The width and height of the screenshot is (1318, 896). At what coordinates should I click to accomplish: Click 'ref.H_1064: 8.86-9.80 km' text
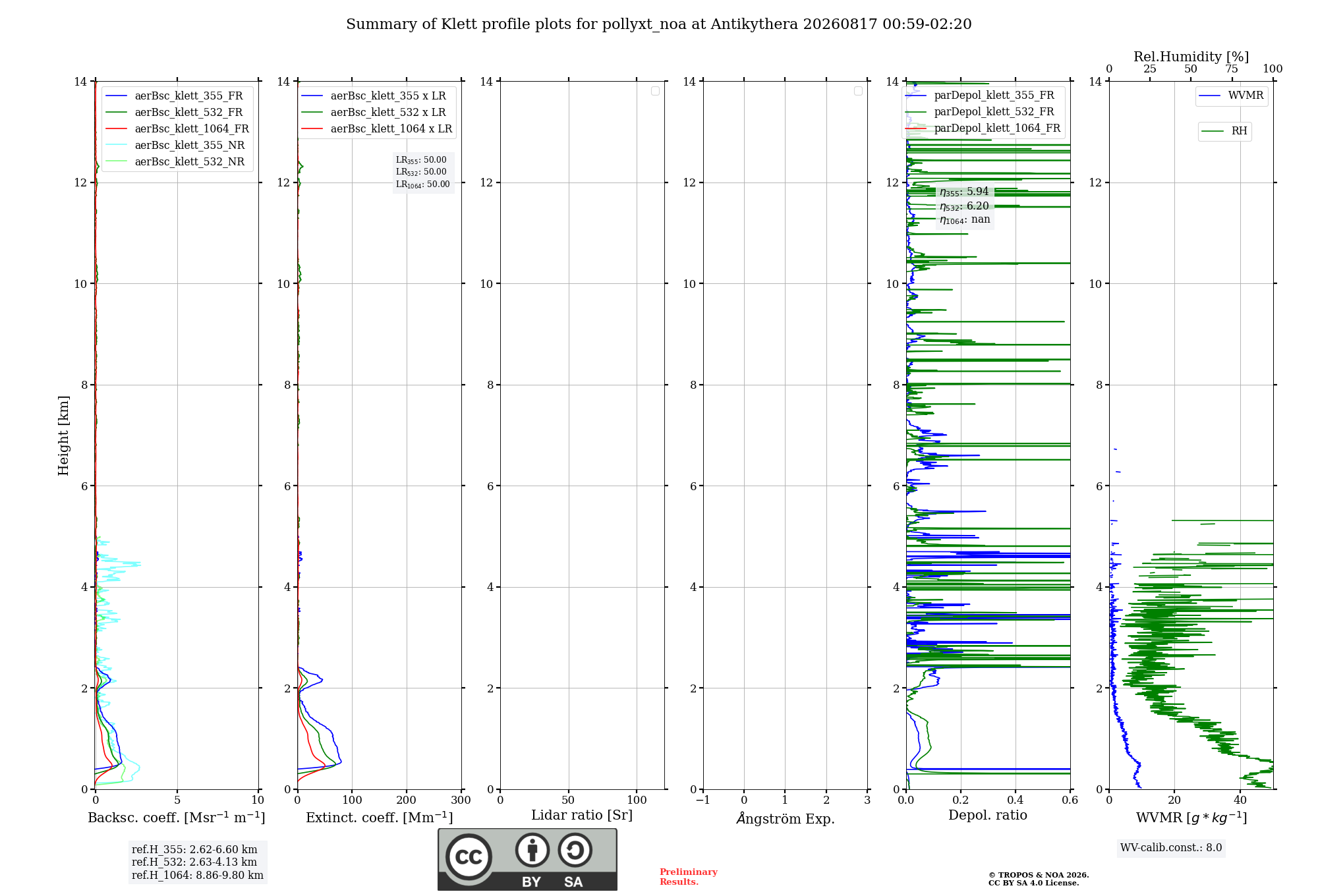[198, 876]
